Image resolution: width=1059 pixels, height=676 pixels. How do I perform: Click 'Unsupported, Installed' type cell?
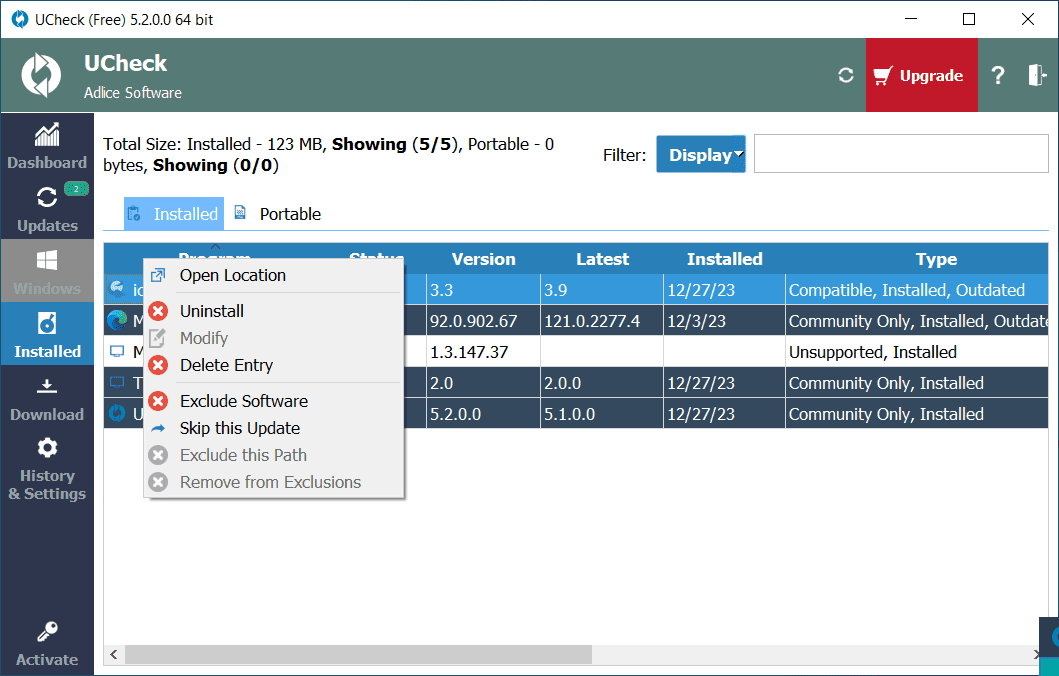(916, 352)
